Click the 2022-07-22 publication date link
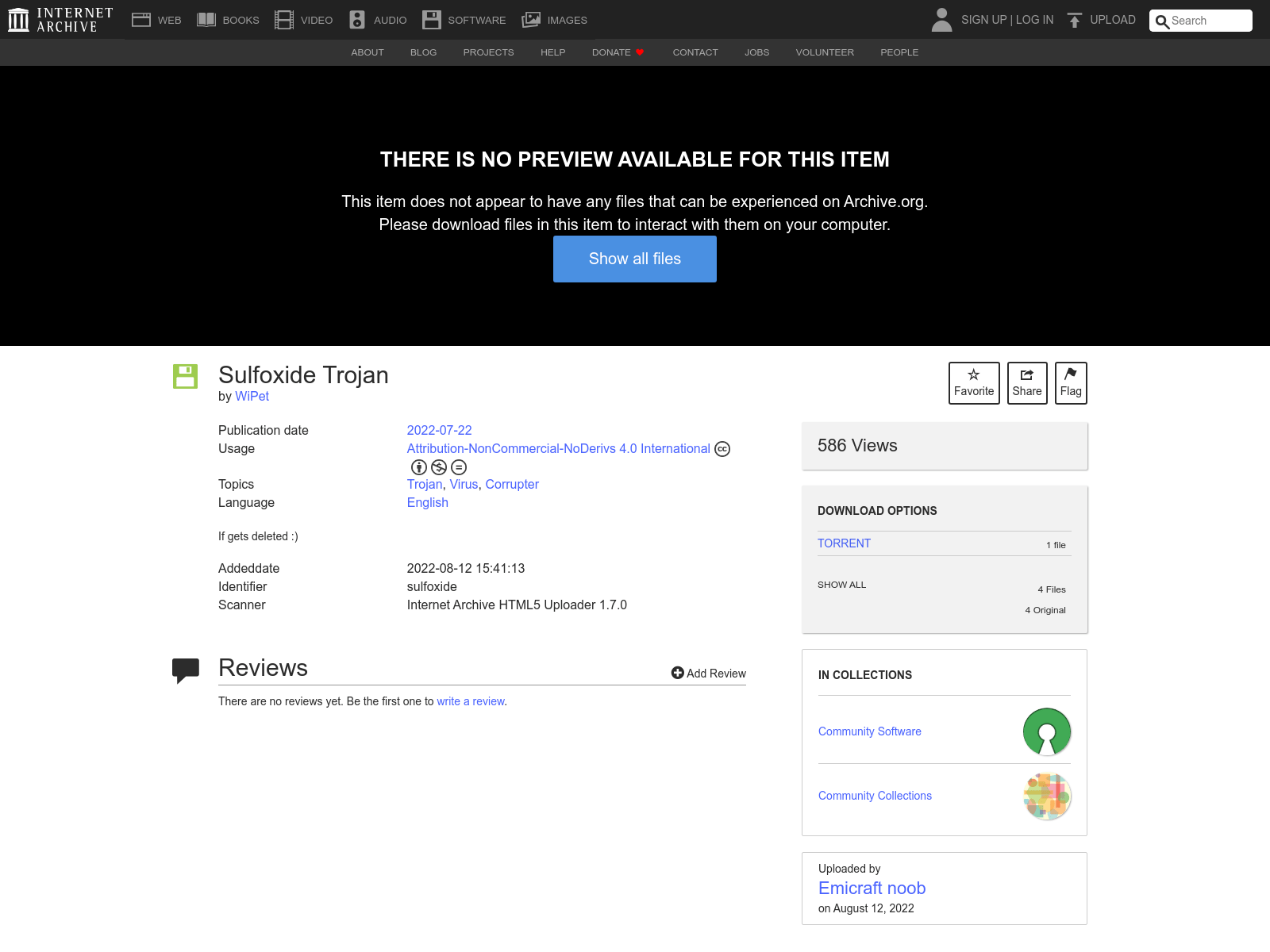Viewport: 1270px width, 952px height. 439,430
